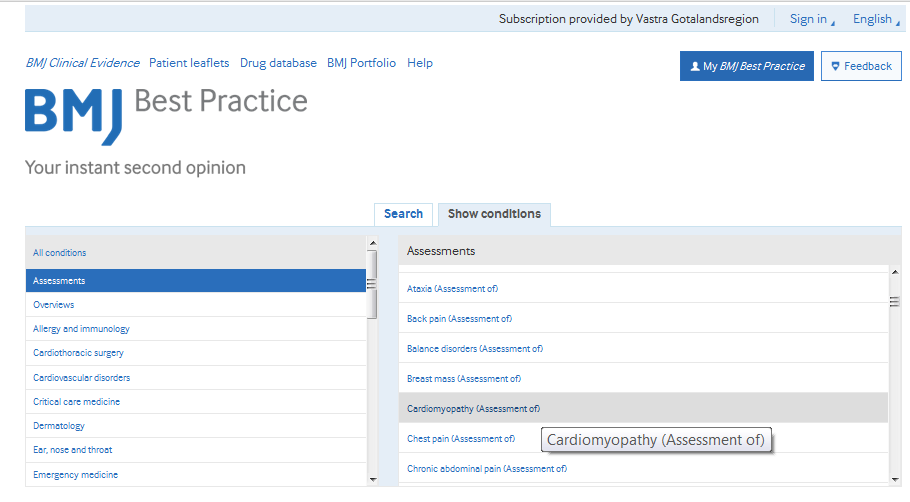Open the Drug database link
Viewport: 910px width, 502px height.
coord(279,63)
